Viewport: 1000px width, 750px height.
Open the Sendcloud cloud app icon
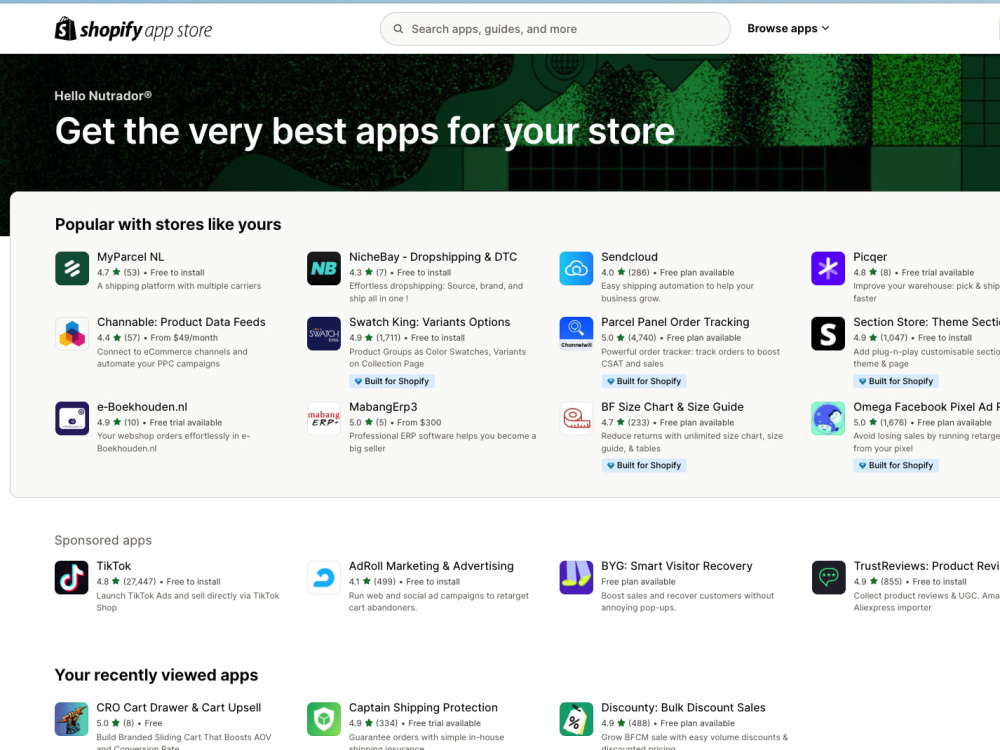576,268
